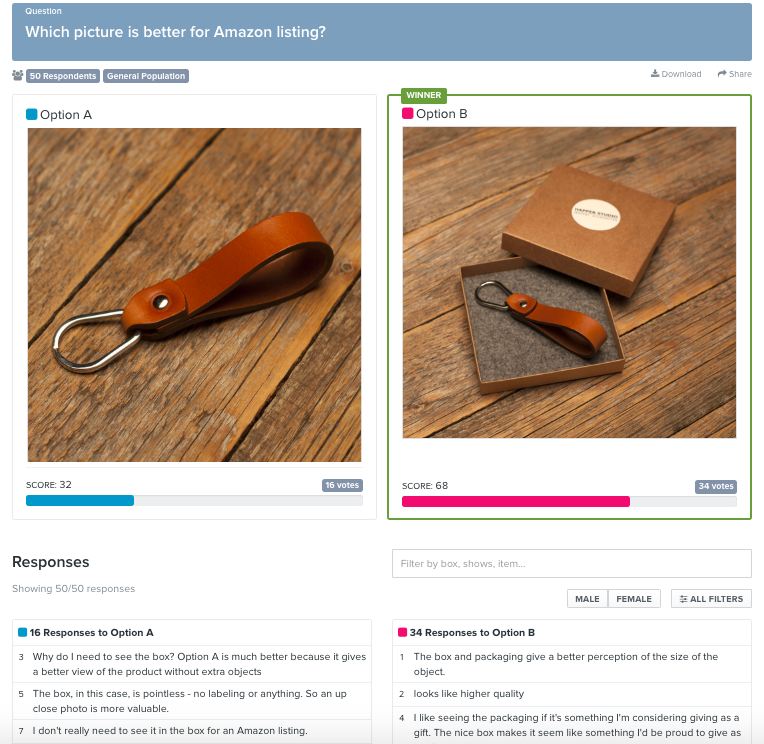The height and width of the screenshot is (744, 764).
Task: Click the blue Option A color square
Action: [x=32, y=114]
